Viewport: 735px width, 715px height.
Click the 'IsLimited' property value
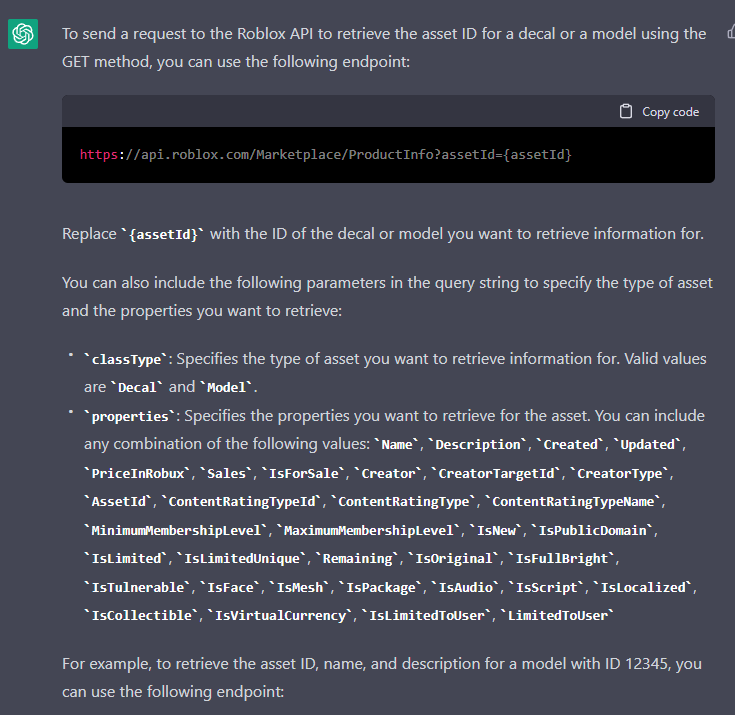point(126,559)
